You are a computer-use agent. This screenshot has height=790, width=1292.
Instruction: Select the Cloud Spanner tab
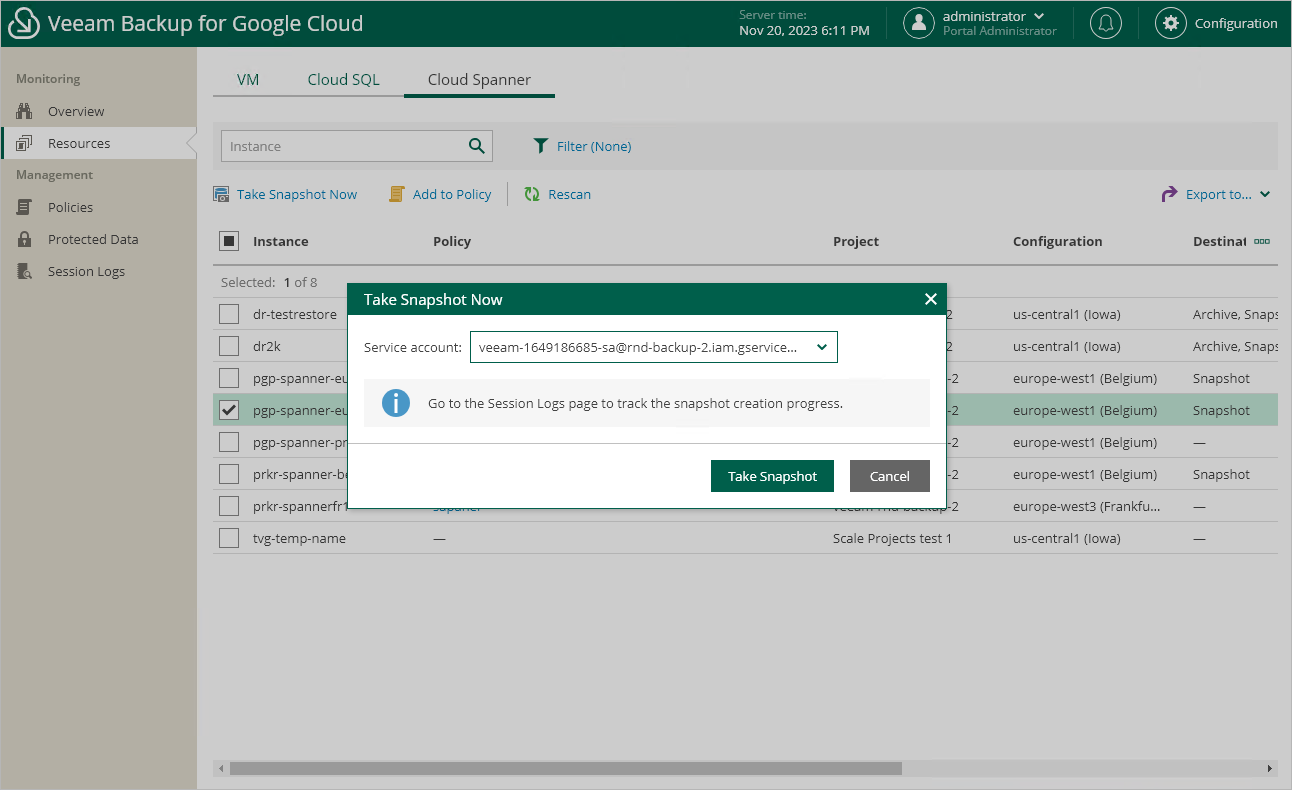tap(479, 79)
